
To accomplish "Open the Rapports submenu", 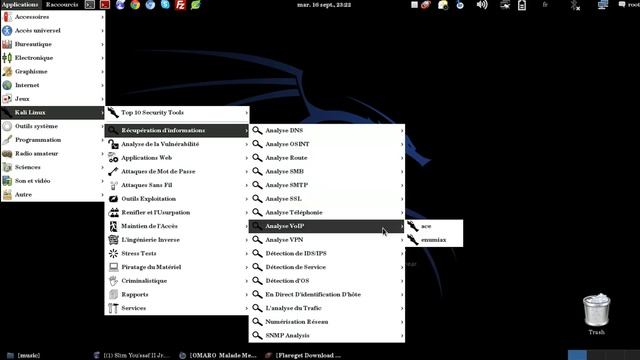I will 177,295.
